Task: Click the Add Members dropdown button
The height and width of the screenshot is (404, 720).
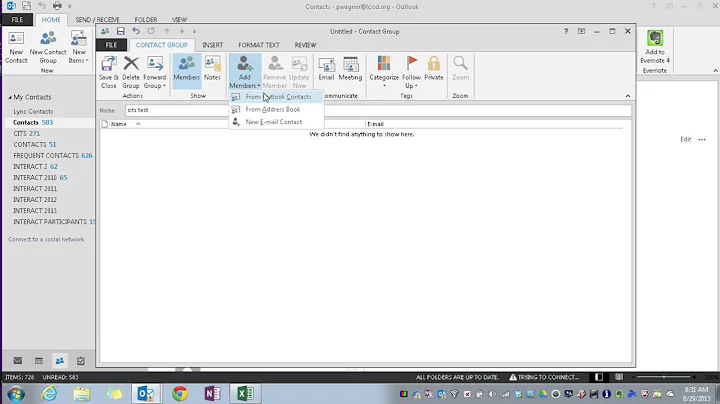Action: (x=245, y=72)
